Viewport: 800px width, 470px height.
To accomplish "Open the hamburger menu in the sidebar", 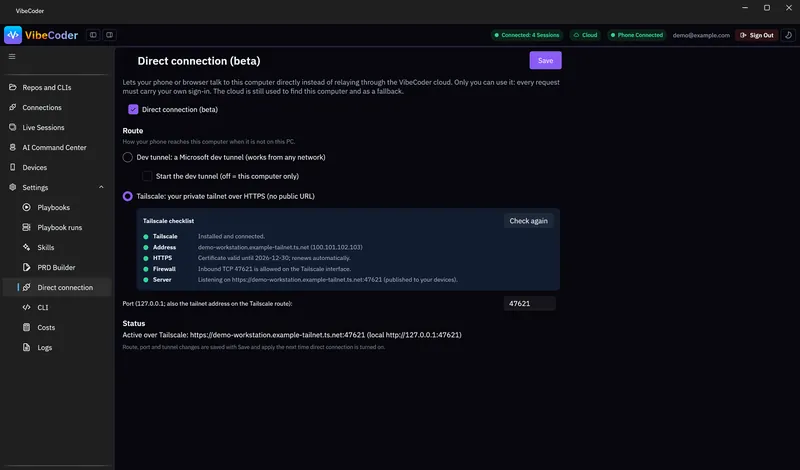I will [x=12, y=56].
